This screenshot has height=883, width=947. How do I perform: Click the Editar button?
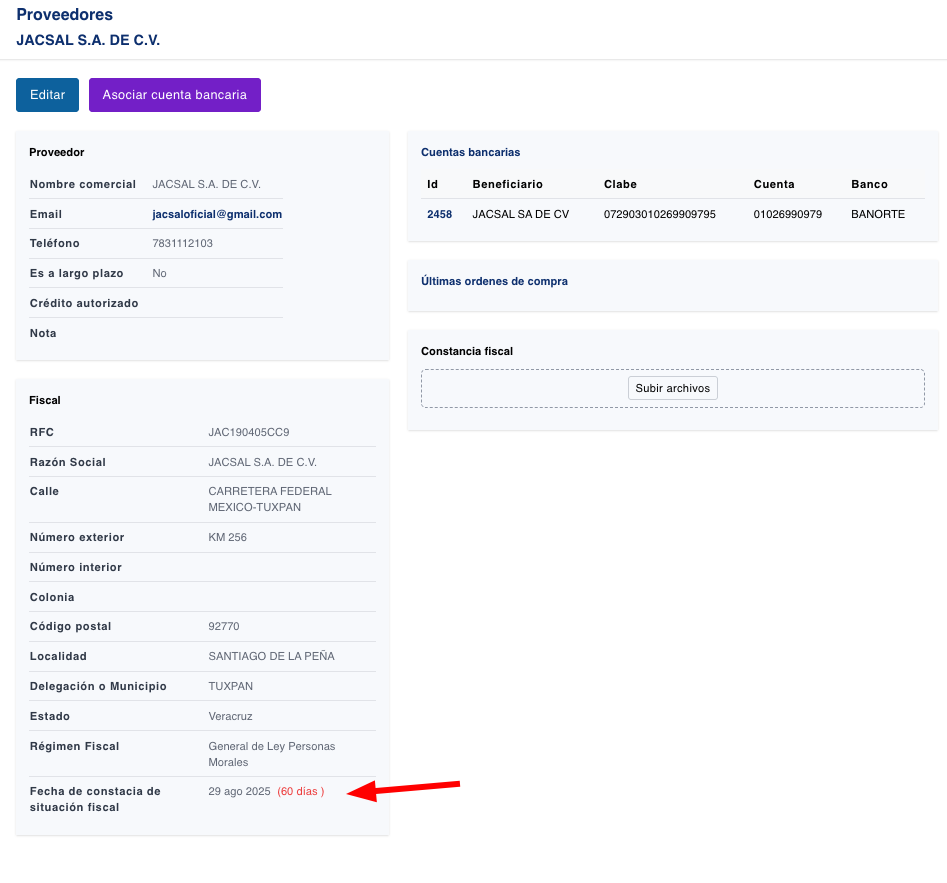[x=47, y=95]
